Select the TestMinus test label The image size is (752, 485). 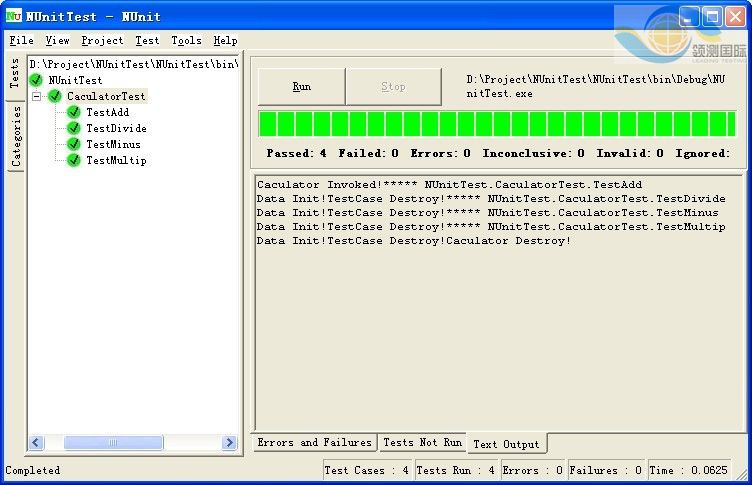tap(114, 144)
